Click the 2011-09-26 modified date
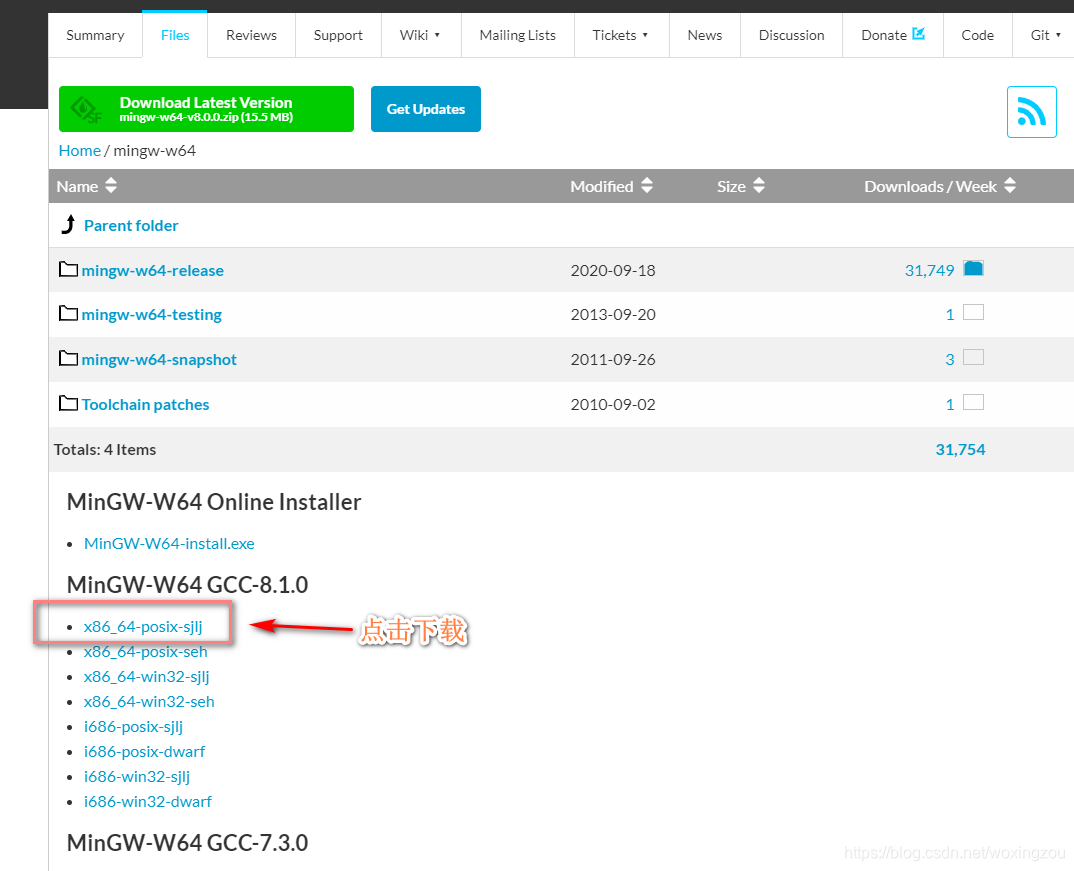 (613, 359)
